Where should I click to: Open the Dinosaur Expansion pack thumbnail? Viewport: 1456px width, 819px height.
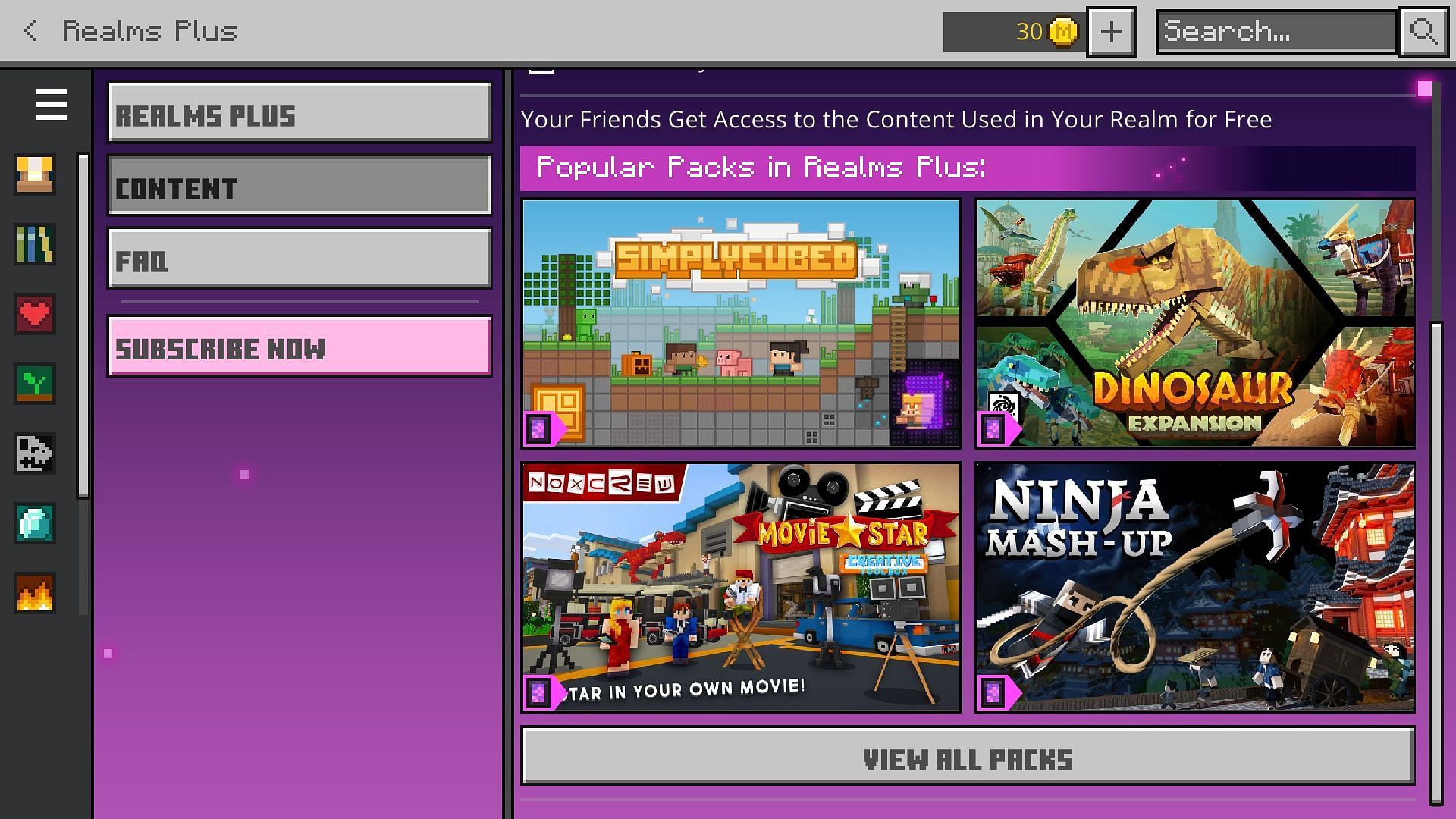point(1194,323)
